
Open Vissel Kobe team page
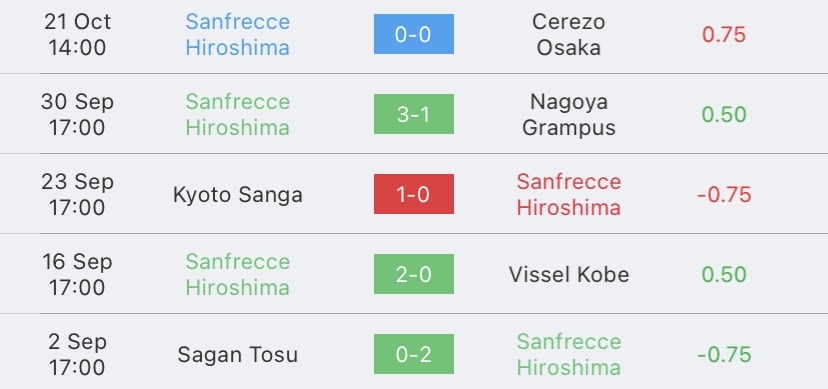coord(569,274)
